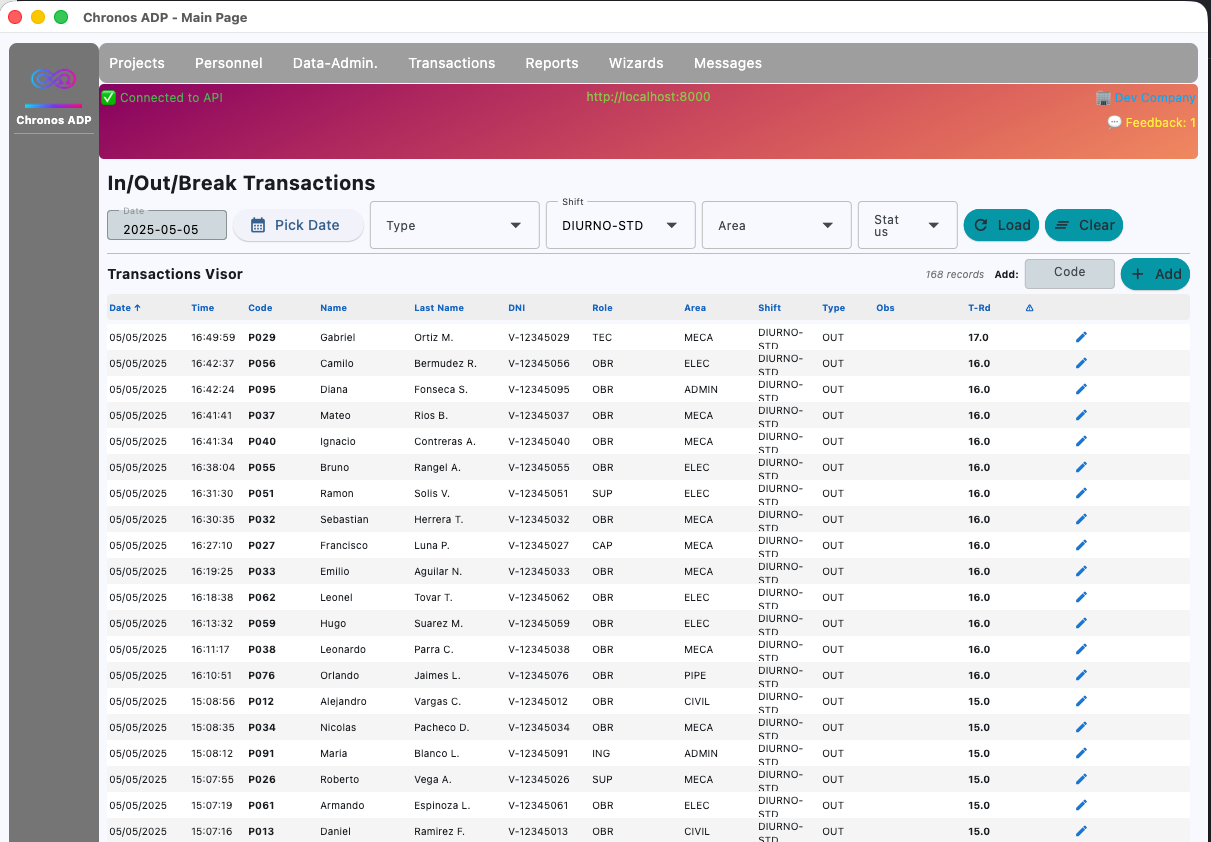Viewport: 1211px width, 842px height.
Task: Click edit pencil for Ramon Solis row
Action: click(1081, 494)
